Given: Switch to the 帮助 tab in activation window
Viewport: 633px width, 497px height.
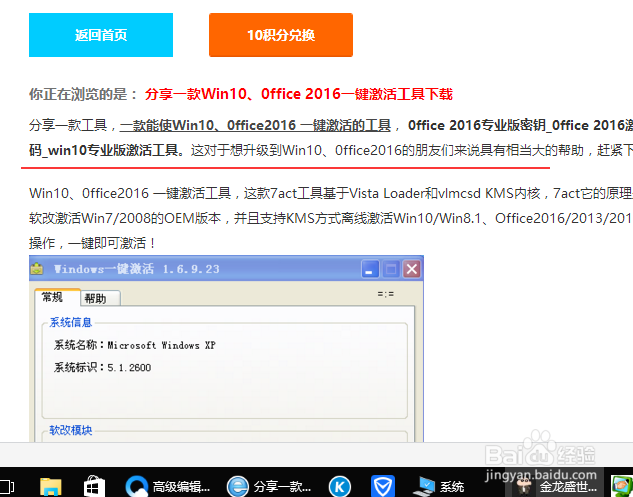Looking at the screenshot, I should [100, 298].
